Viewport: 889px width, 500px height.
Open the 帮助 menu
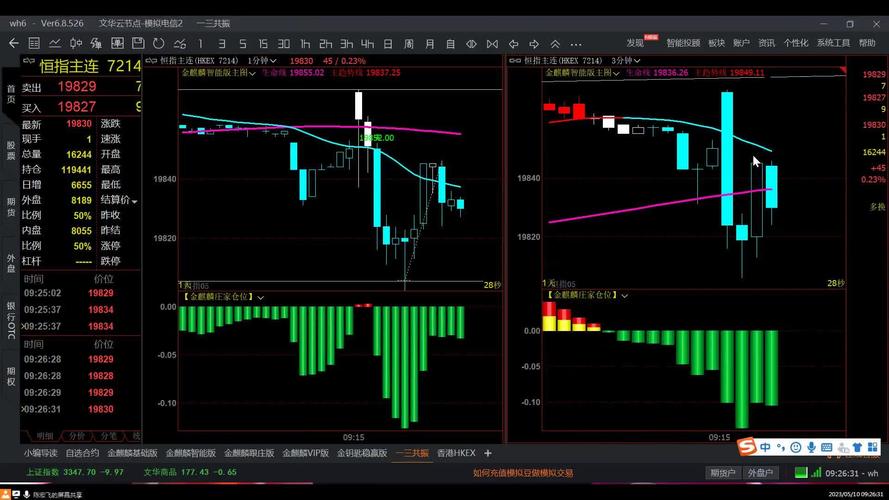click(x=867, y=43)
